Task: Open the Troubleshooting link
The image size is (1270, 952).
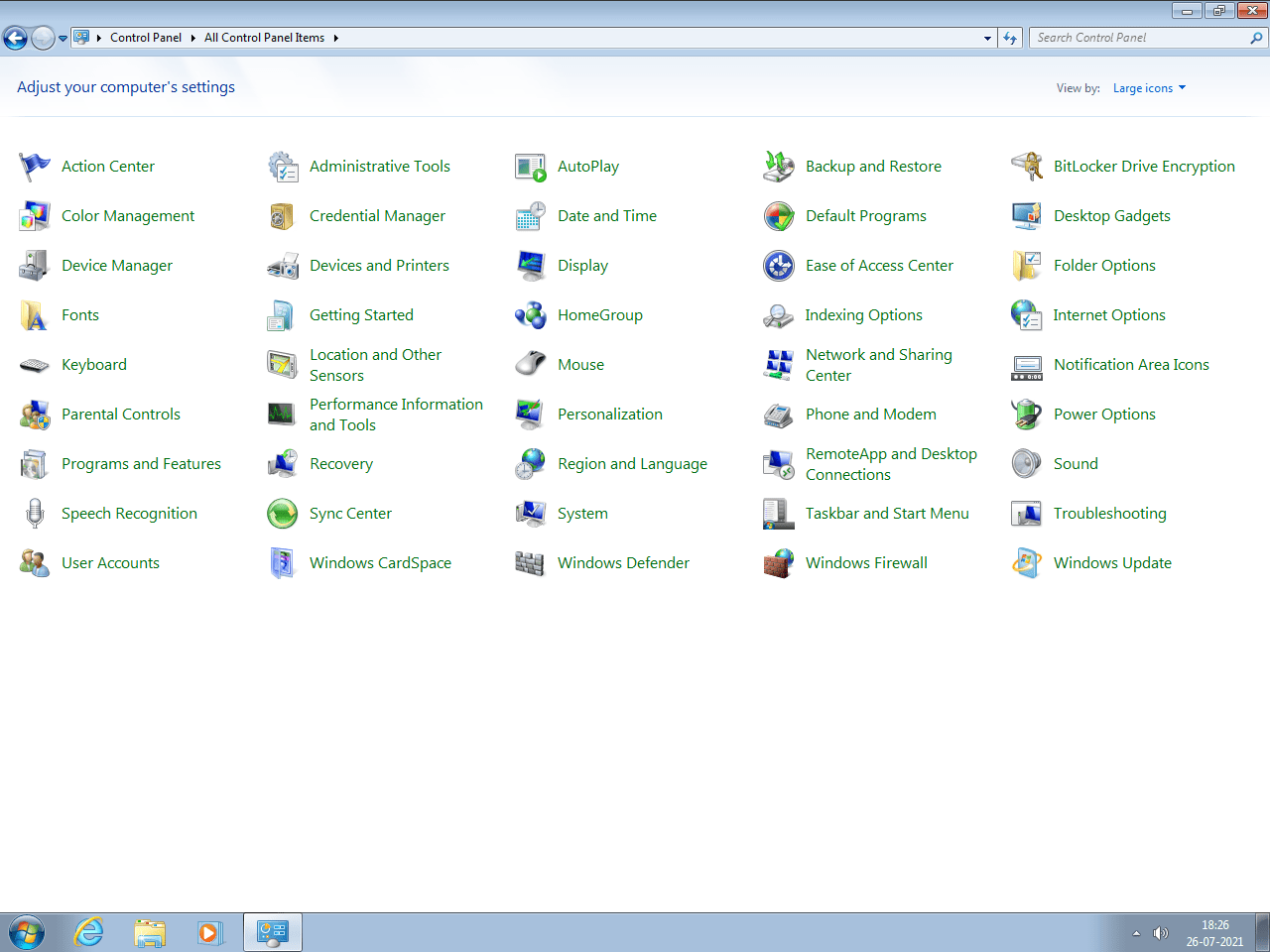Action: point(1110,514)
